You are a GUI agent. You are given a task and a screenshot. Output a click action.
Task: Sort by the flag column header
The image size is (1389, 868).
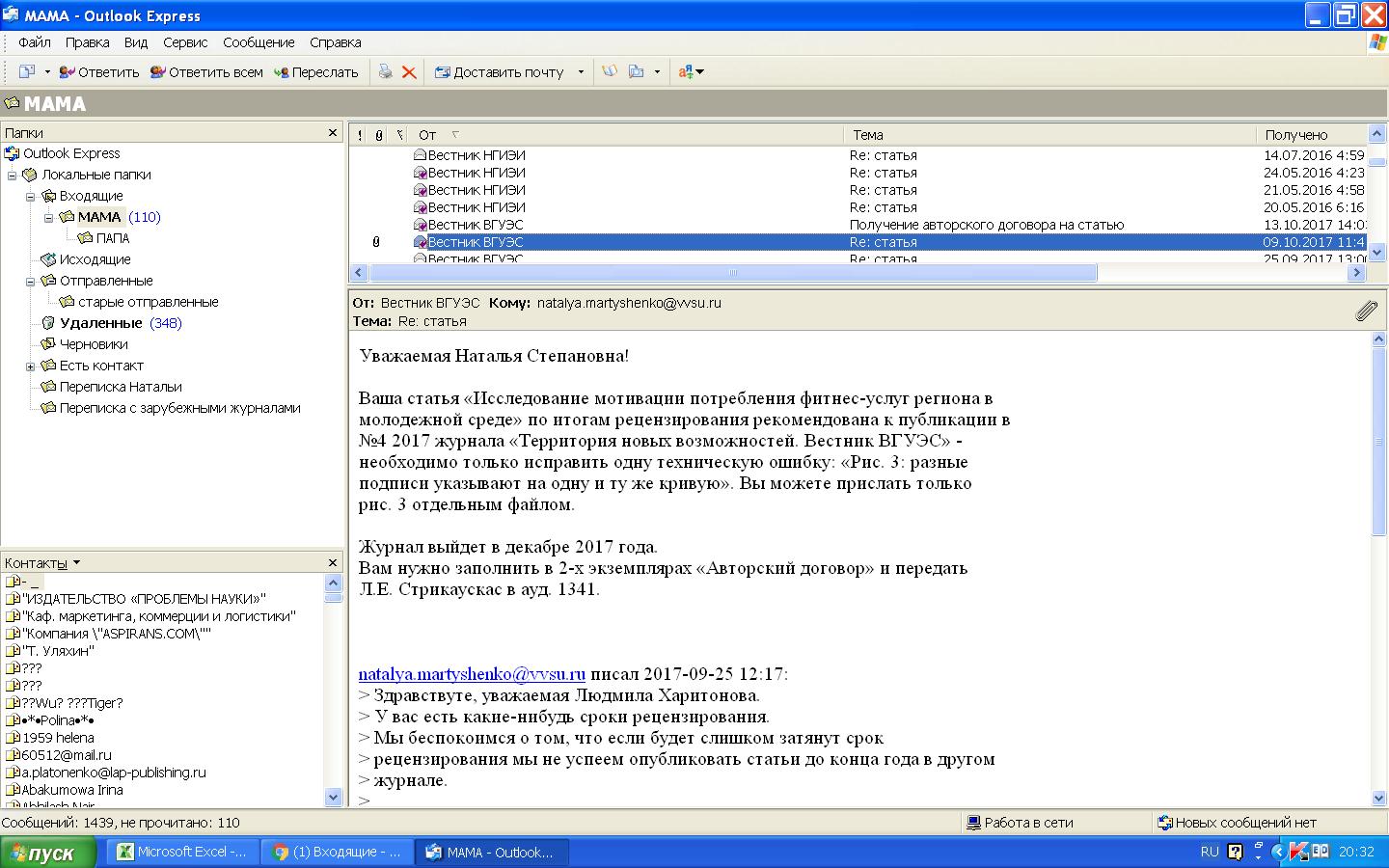(x=398, y=135)
